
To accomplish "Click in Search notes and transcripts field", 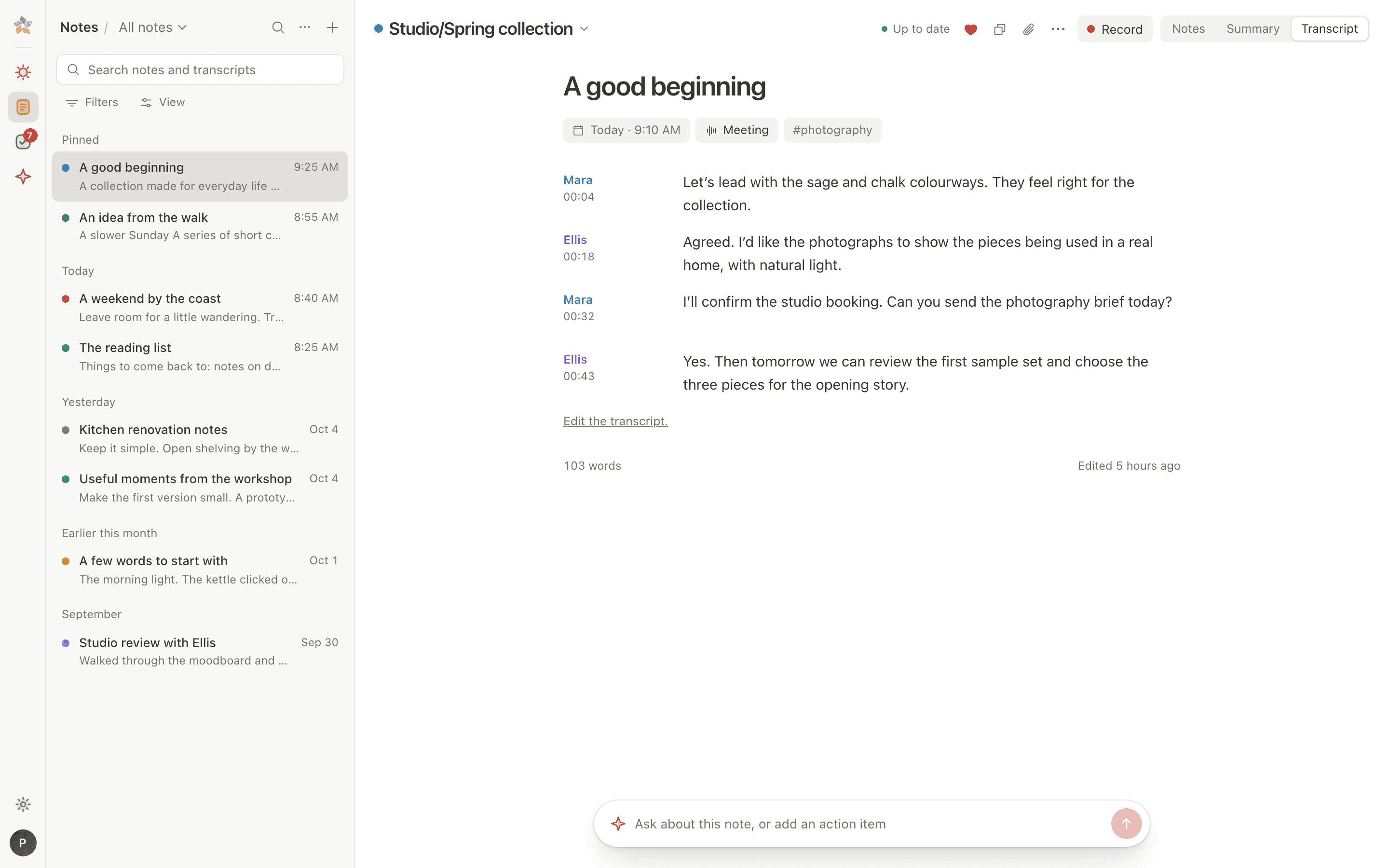I will coord(200,69).
